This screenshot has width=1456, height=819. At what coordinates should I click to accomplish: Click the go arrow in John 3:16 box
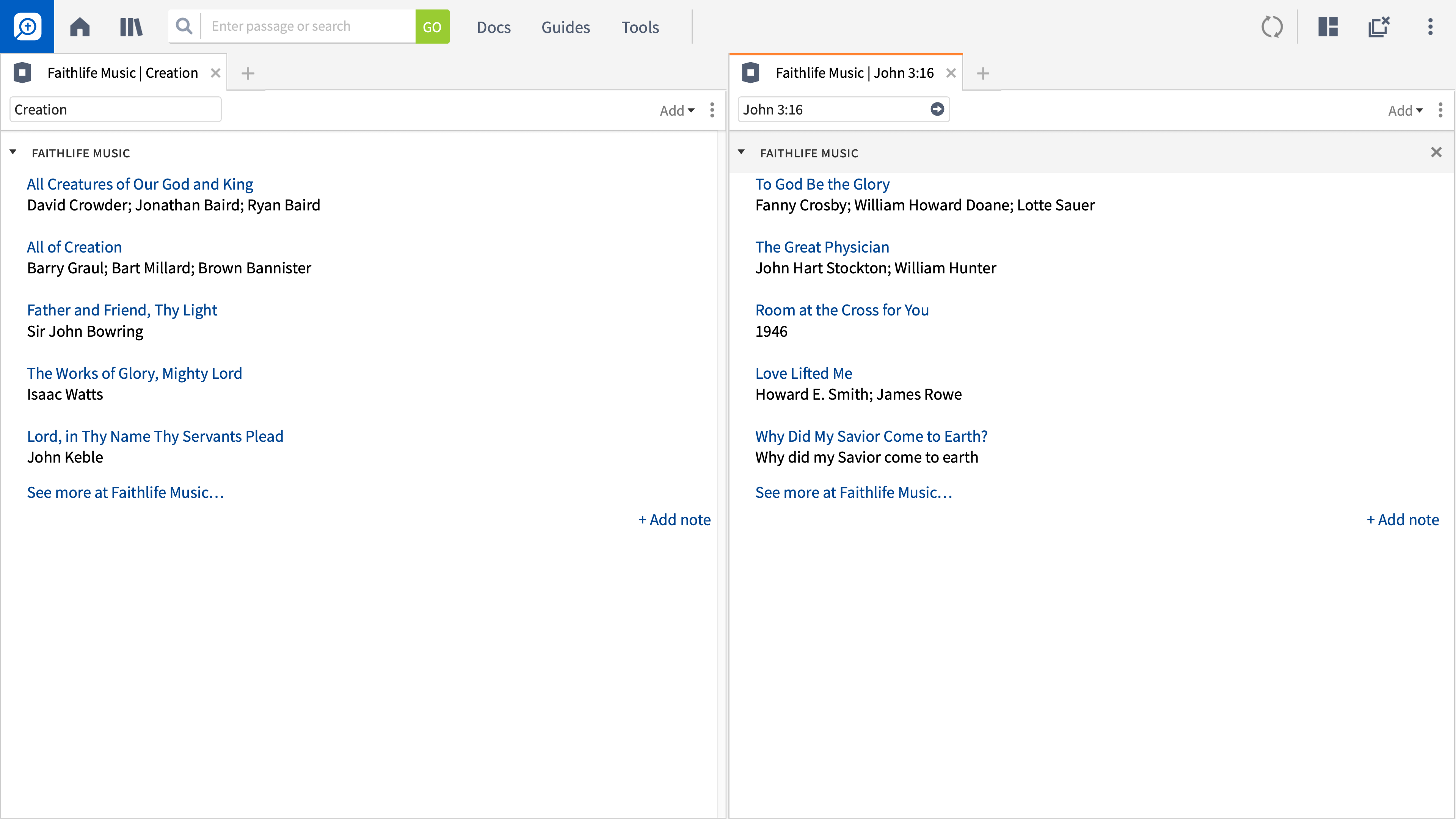coord(937,109)
